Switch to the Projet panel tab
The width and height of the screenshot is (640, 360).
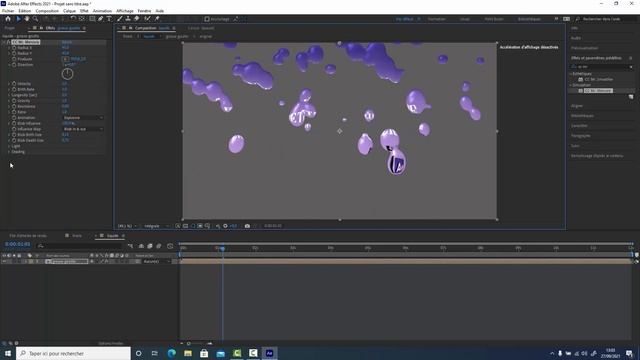pos(10,28)
